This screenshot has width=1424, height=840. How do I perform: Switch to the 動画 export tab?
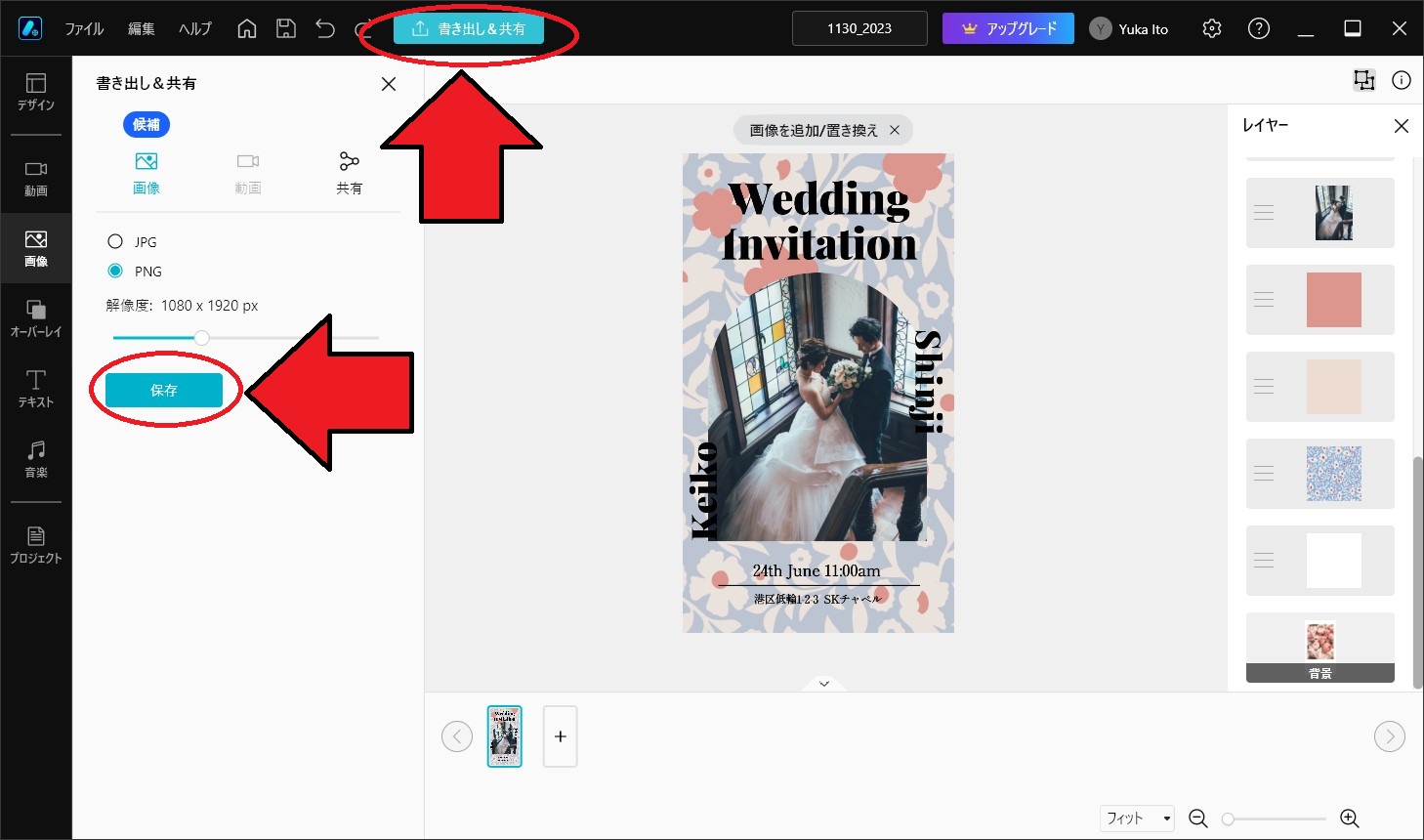click(x=248, y=173)
